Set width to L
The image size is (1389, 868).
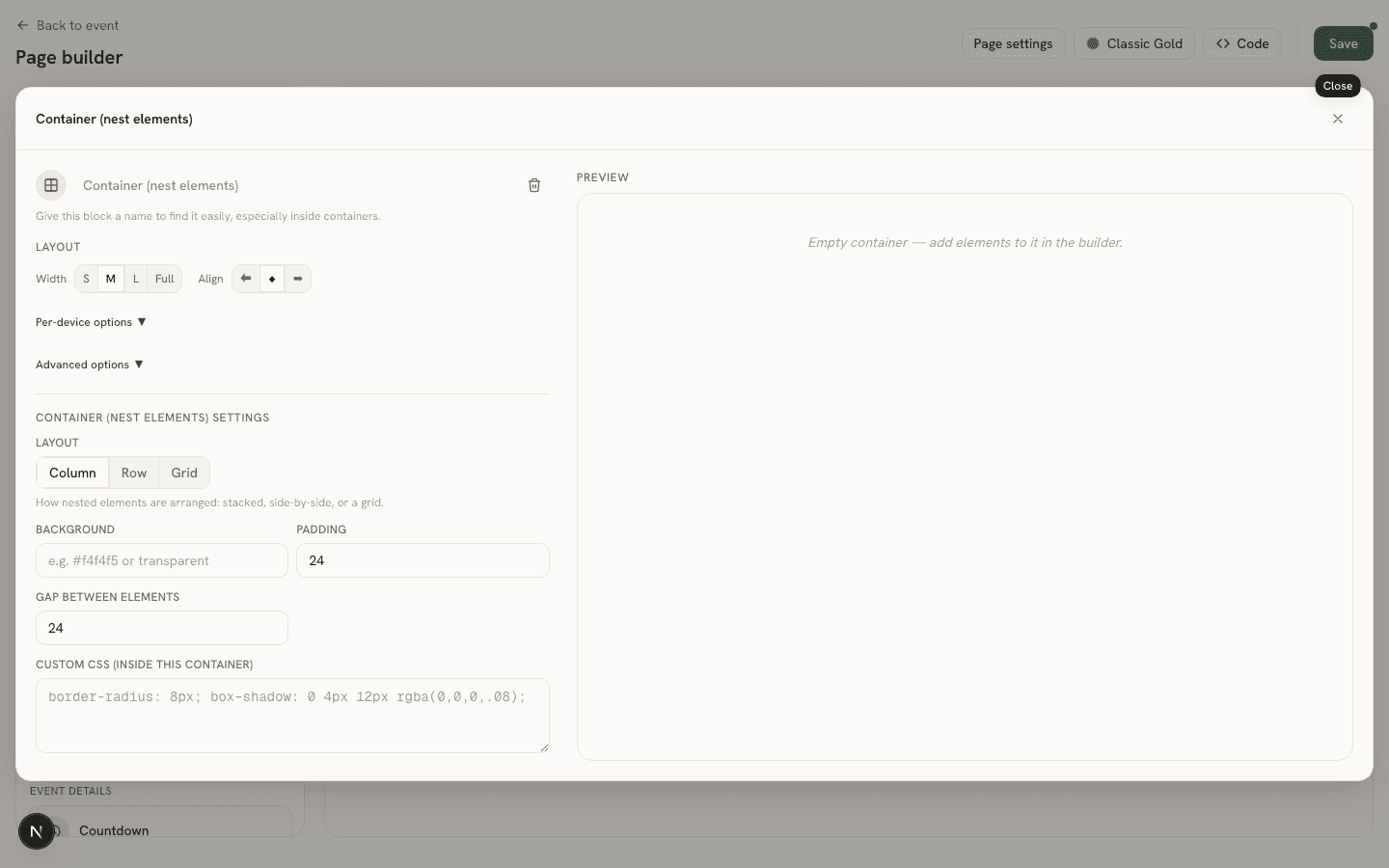[136, 279]
